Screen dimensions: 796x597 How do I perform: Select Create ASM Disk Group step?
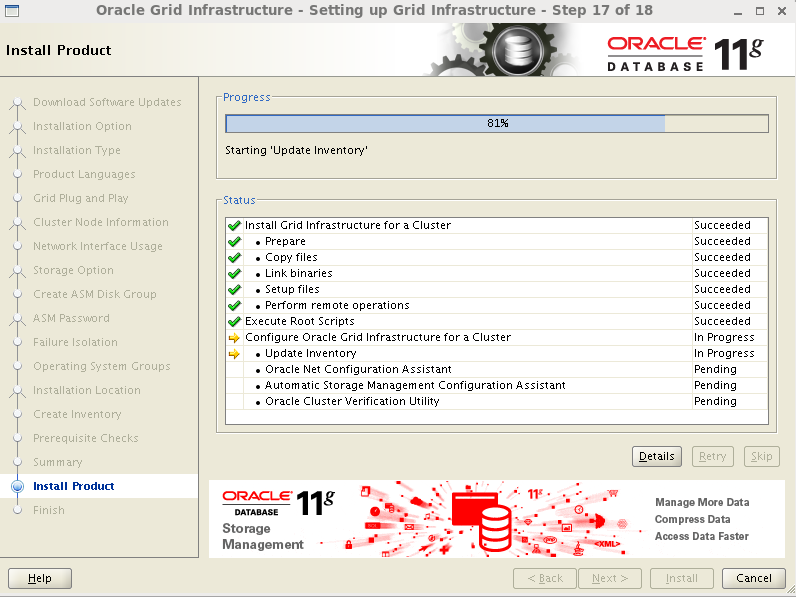pyautogui.click(x=94, y=294)
